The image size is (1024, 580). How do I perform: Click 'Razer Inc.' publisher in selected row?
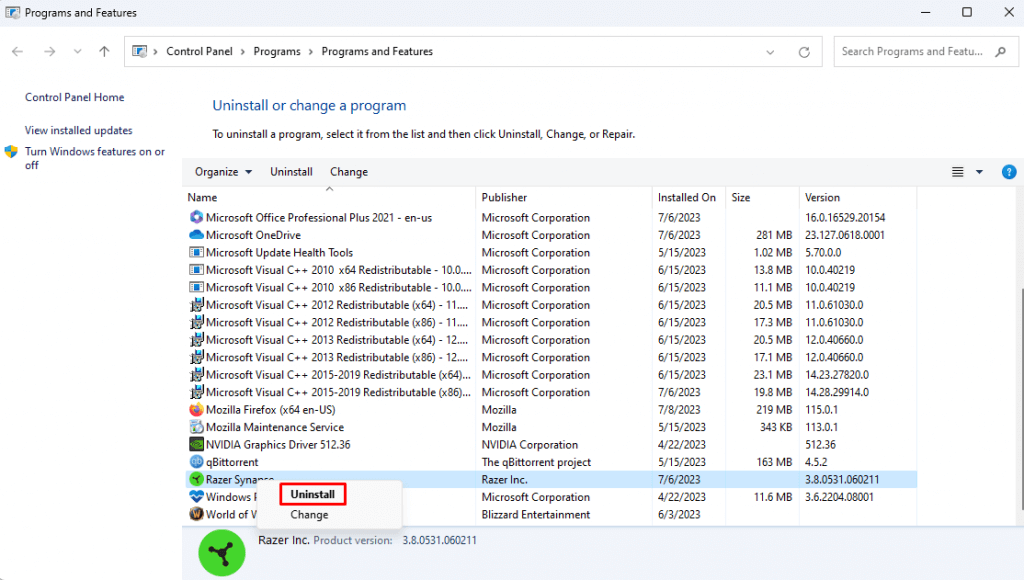pyautogui.click(x=504, y=479)
